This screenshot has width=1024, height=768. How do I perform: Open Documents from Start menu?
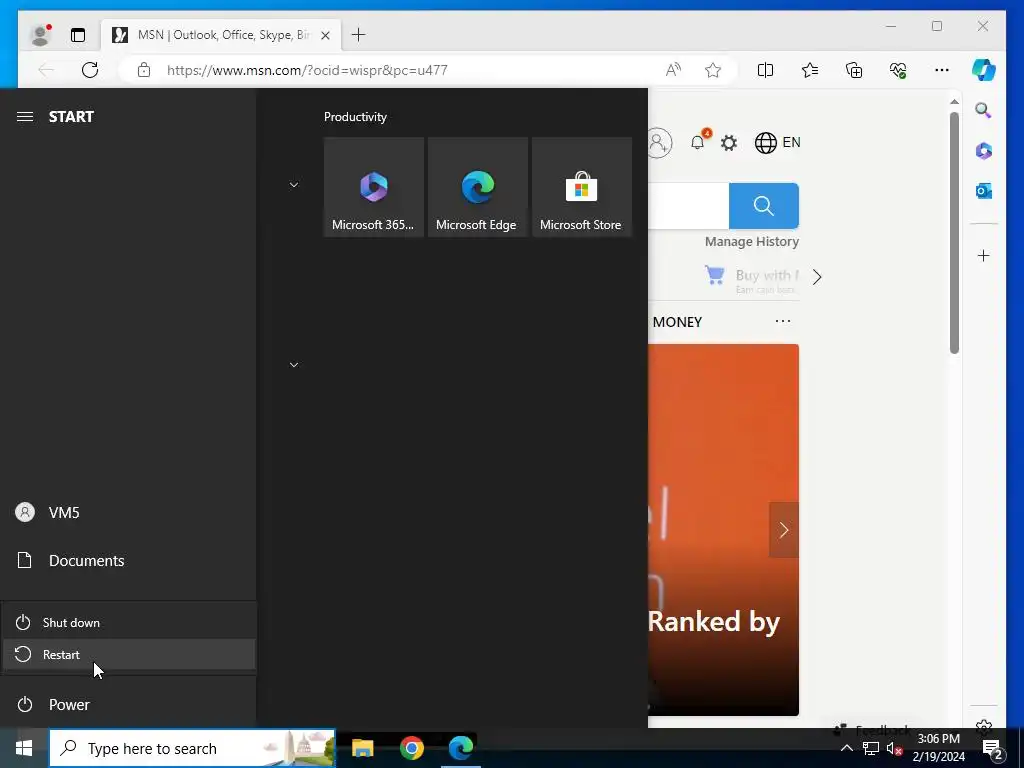[129, 560]
